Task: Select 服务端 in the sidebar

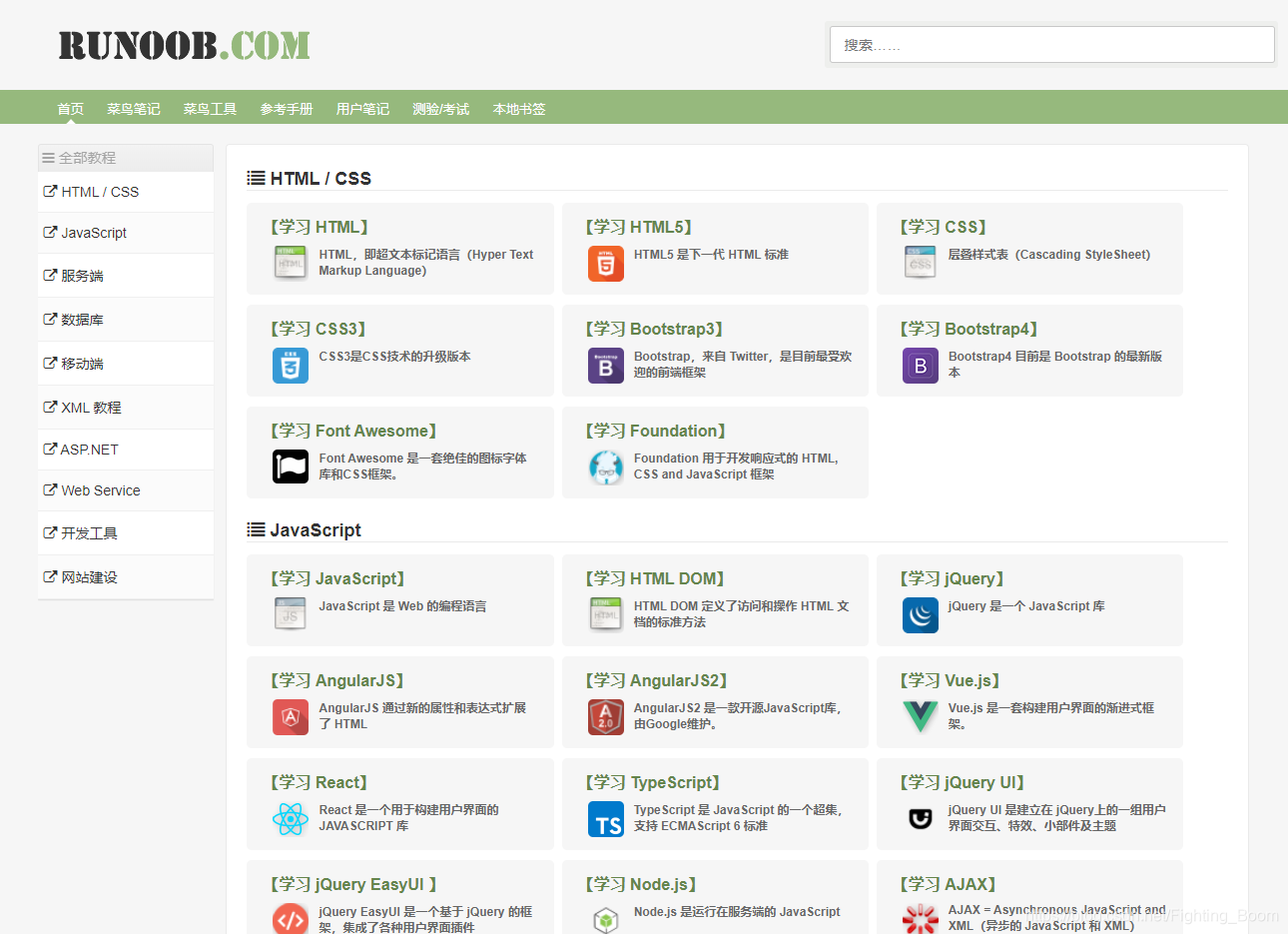Action: point(126,276)
